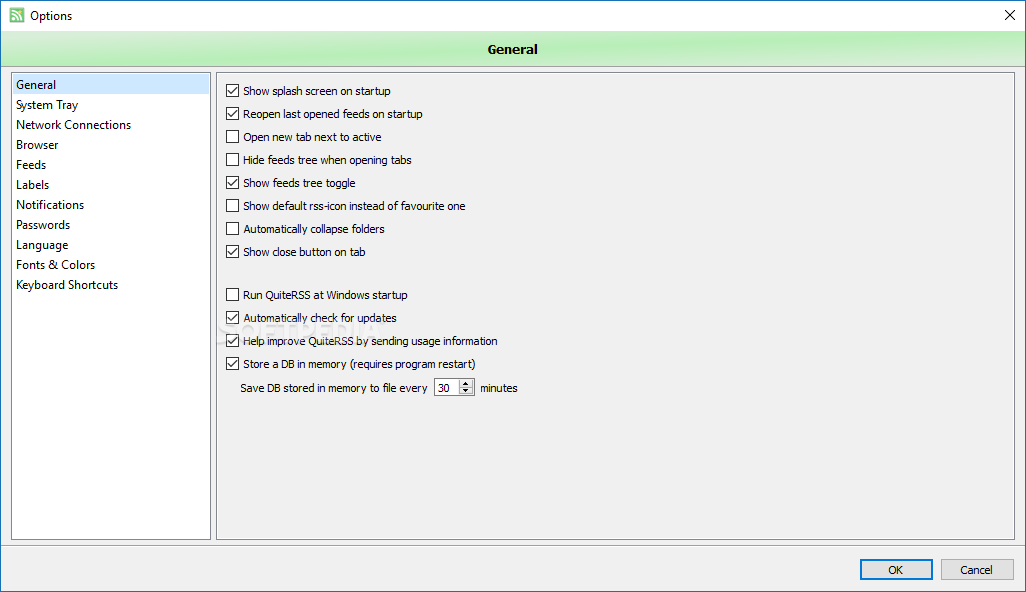The height and width of the screenshot is (592, 1026).
Task: Decrease the save DB minutes spinner
Action: pyautogui.click(x=466, y=391)
